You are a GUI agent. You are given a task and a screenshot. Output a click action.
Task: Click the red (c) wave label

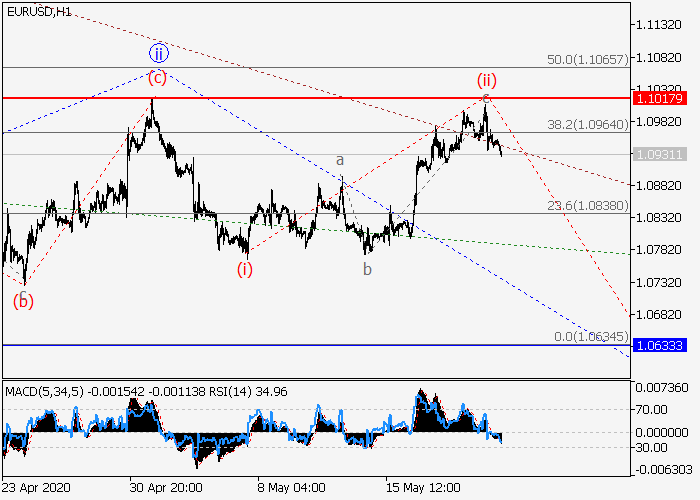point(158,76)
